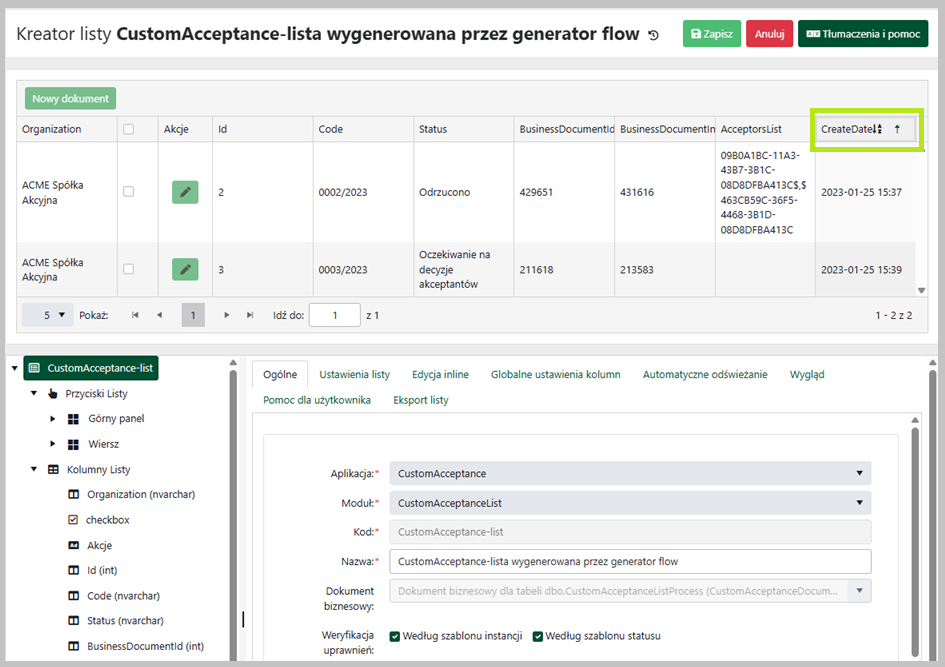Expand the 'Górny panel' tree node
This screenshot has height=667, width=945.
pyautogui.click(x=54, y=419)
